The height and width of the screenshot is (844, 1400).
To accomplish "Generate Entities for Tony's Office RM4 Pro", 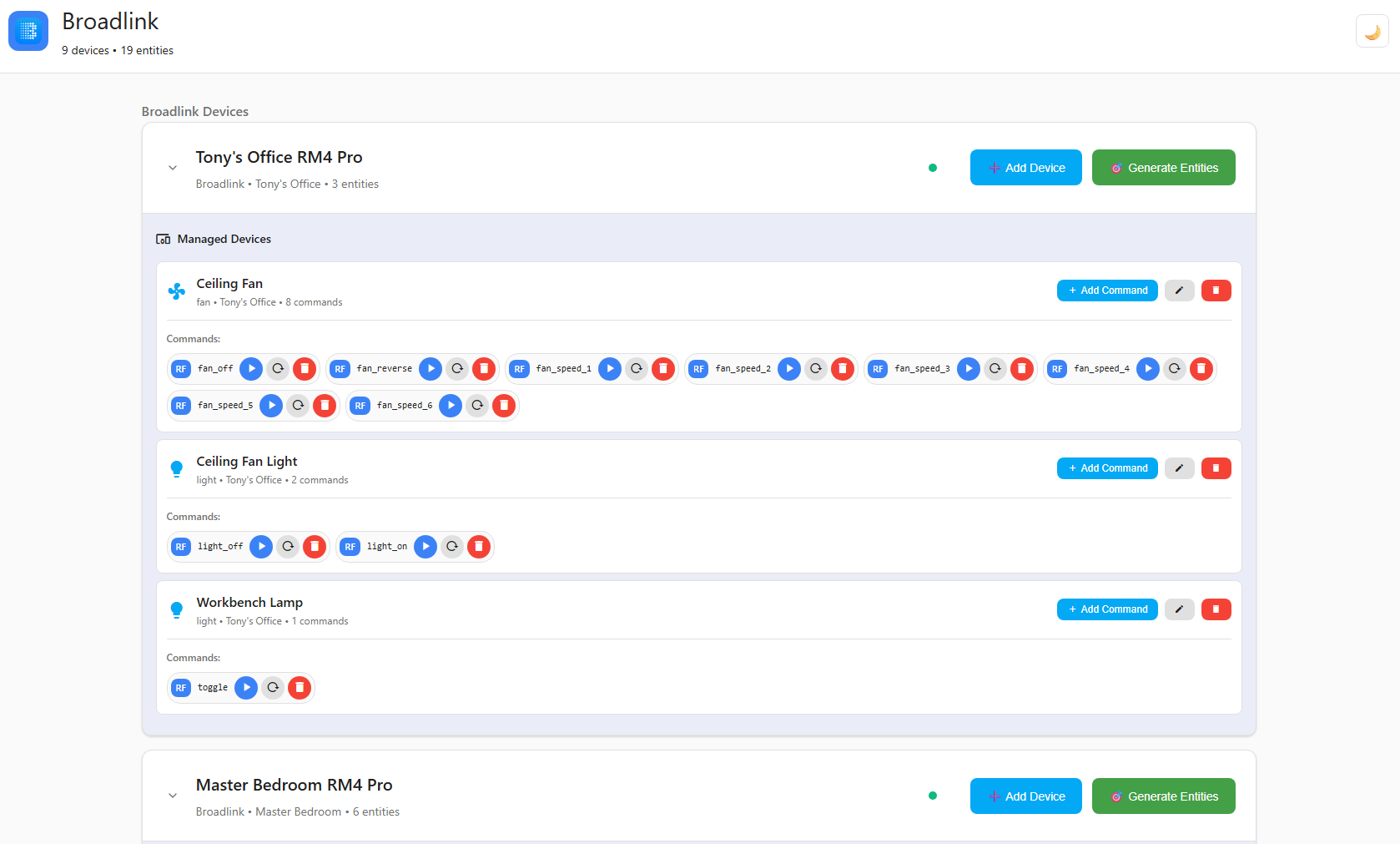I will pos(1163,168).
